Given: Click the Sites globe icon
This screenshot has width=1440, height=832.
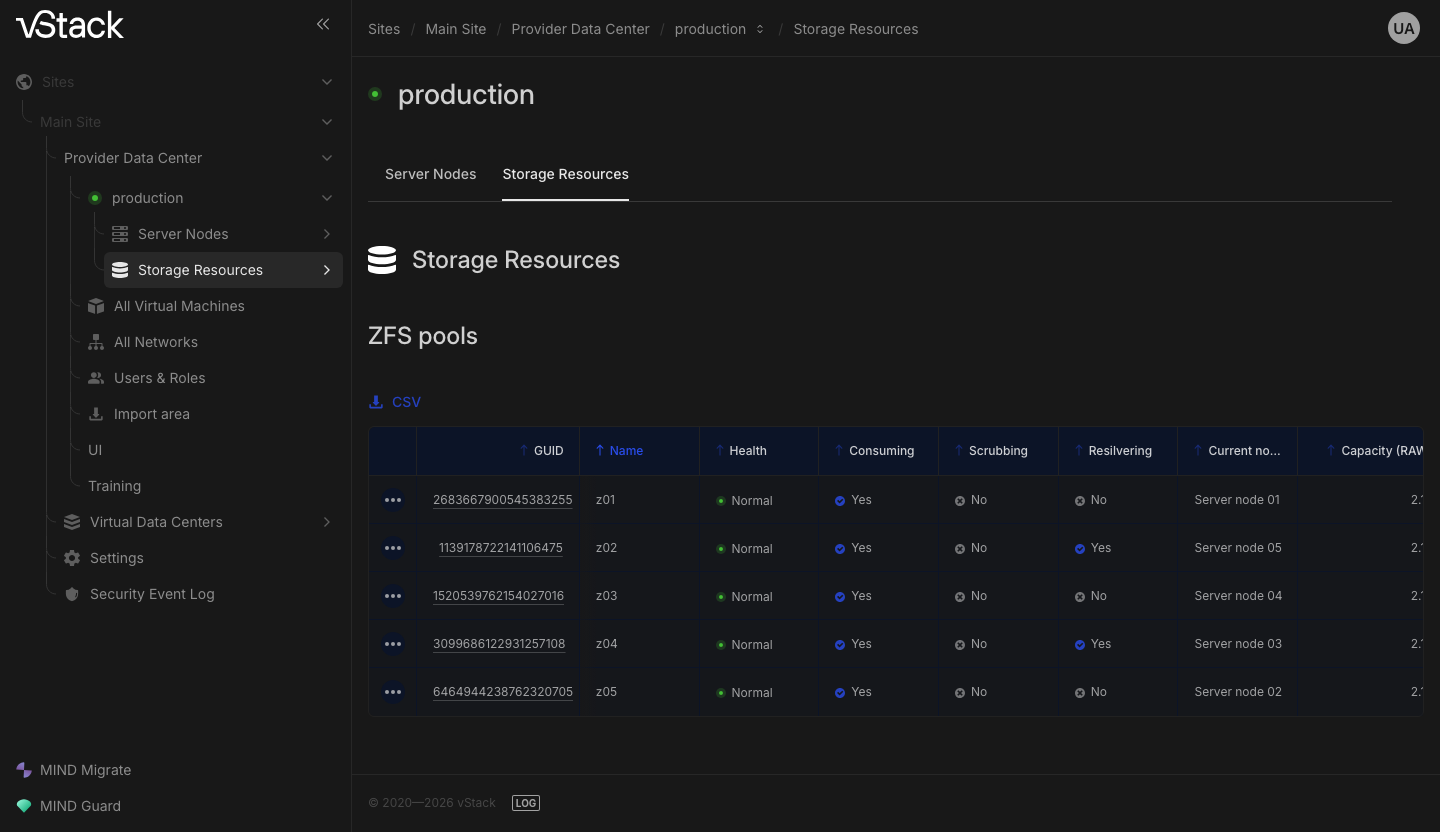Looking at the screenshot, I should [24, 82].
